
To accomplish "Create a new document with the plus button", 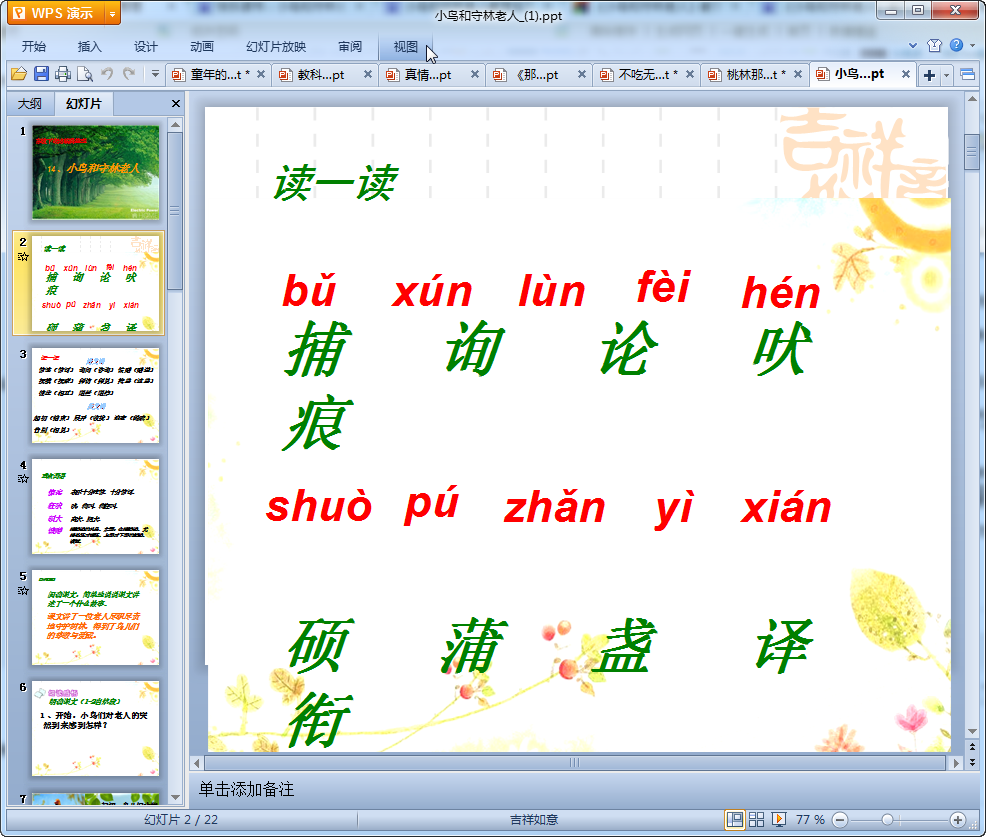I will point(929,75).
